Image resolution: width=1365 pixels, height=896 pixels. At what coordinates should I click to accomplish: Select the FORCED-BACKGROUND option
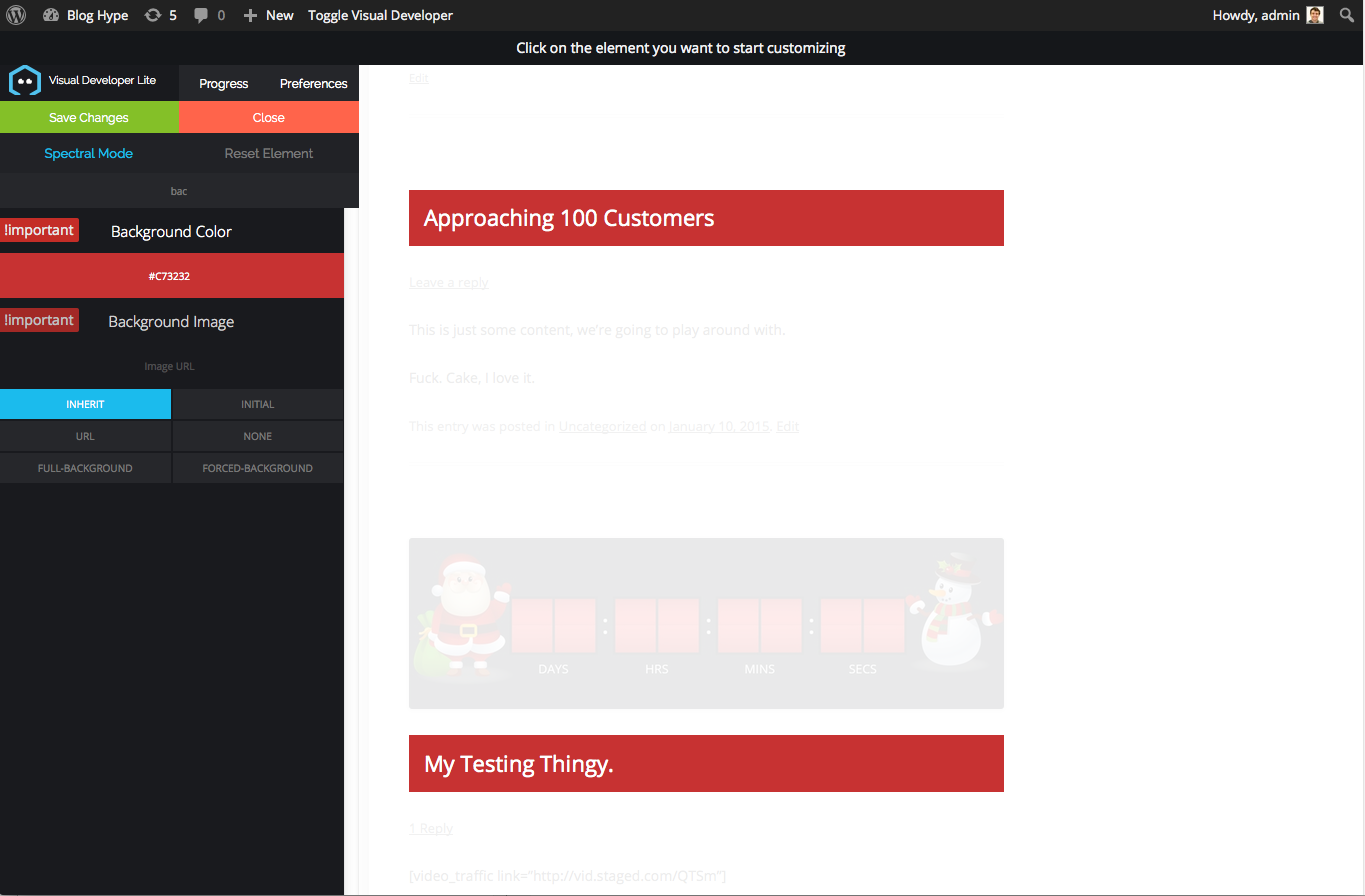click(257, 468)
